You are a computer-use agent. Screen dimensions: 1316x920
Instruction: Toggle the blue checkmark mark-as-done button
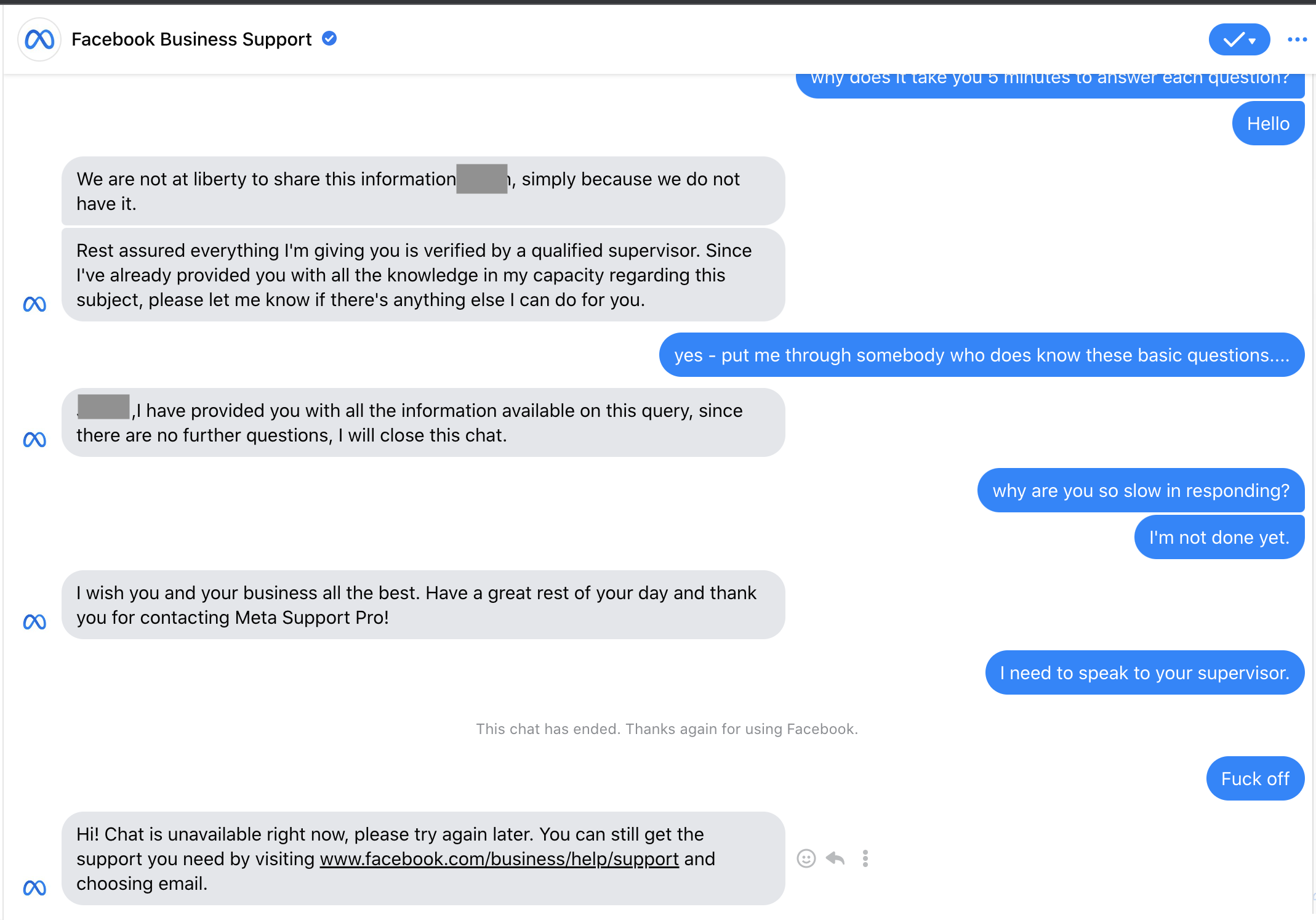(1233, 39)
